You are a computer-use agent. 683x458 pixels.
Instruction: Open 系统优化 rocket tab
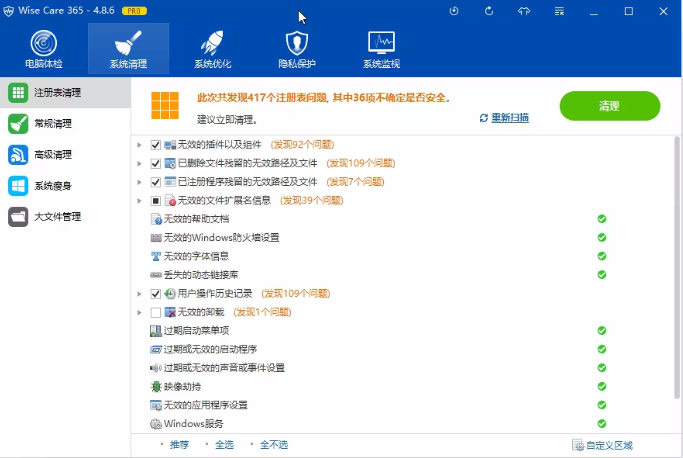coord(213,49)
